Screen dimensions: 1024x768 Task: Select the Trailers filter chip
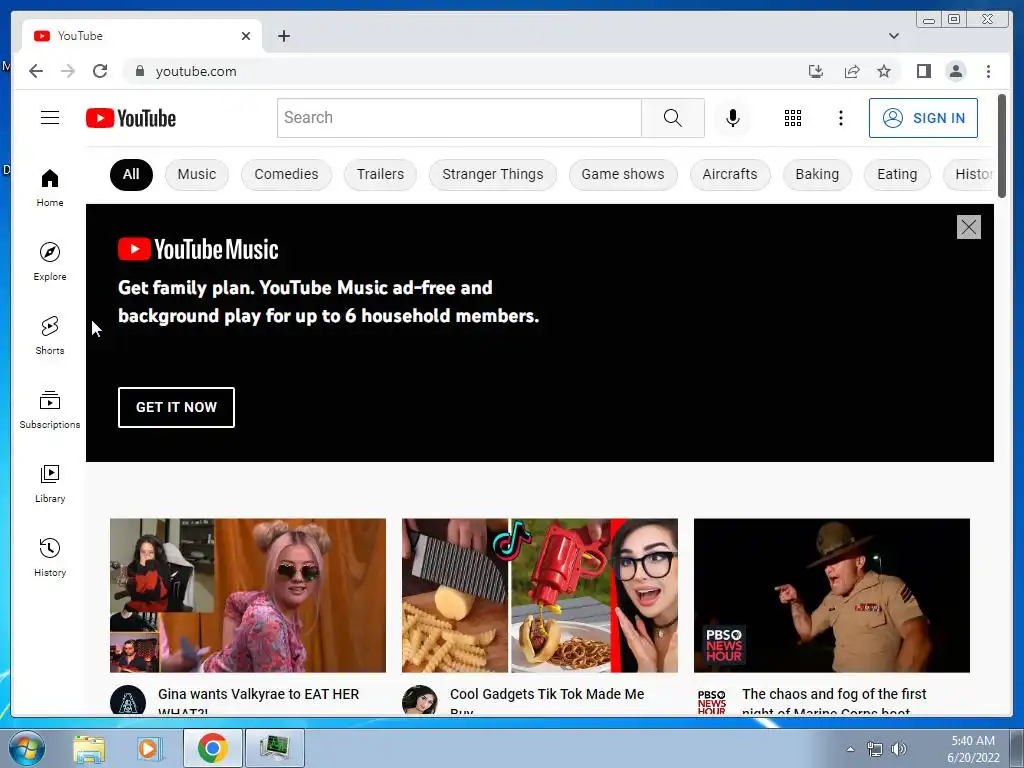tap(380, 174)
